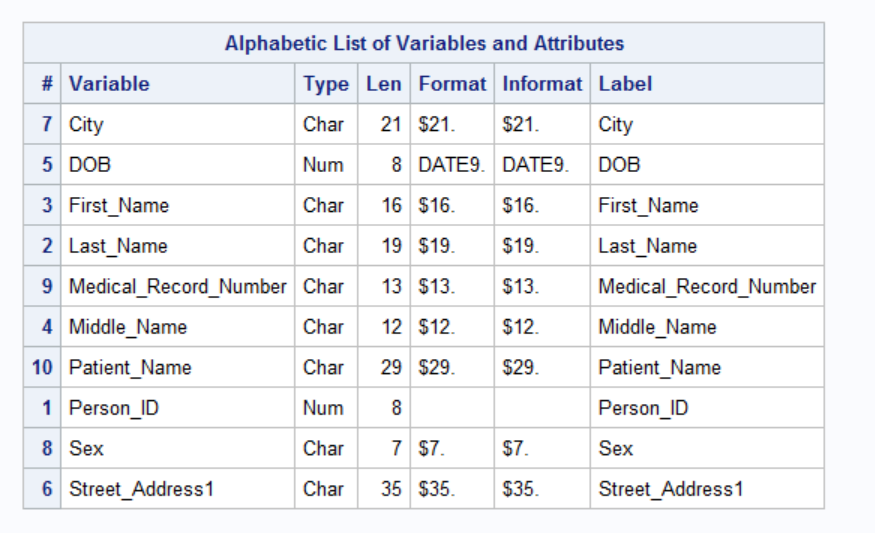
Task: Click the $35. format cell
Action: point(436,489)
